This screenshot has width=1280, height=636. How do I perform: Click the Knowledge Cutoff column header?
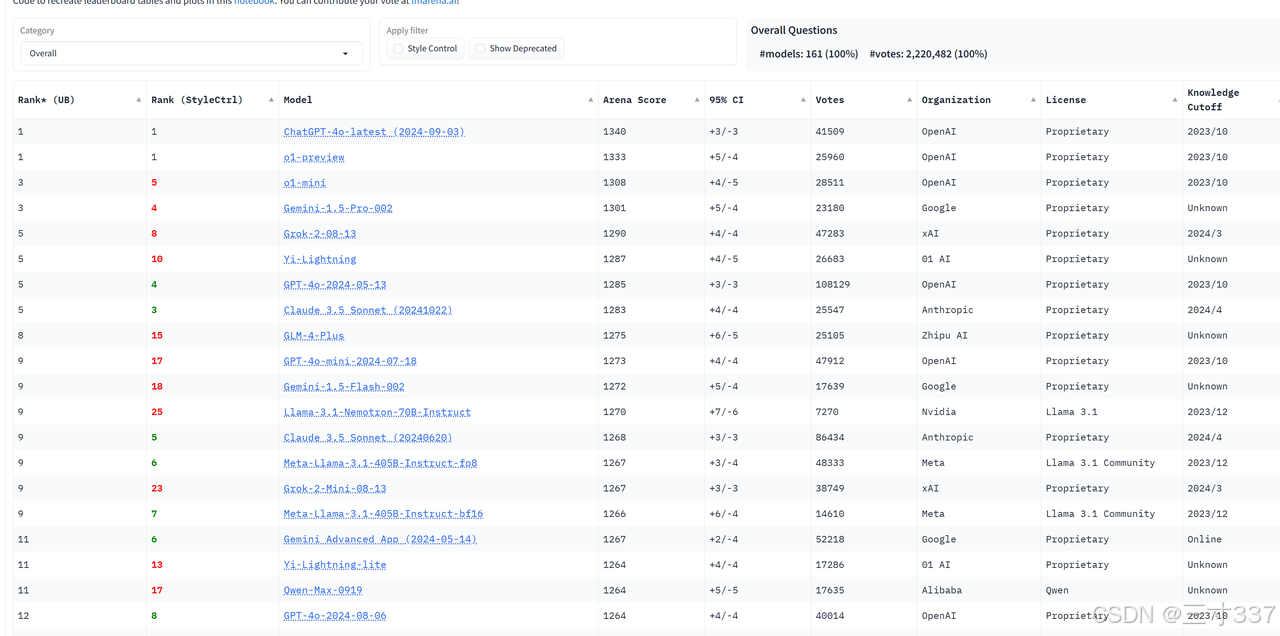1213,100
